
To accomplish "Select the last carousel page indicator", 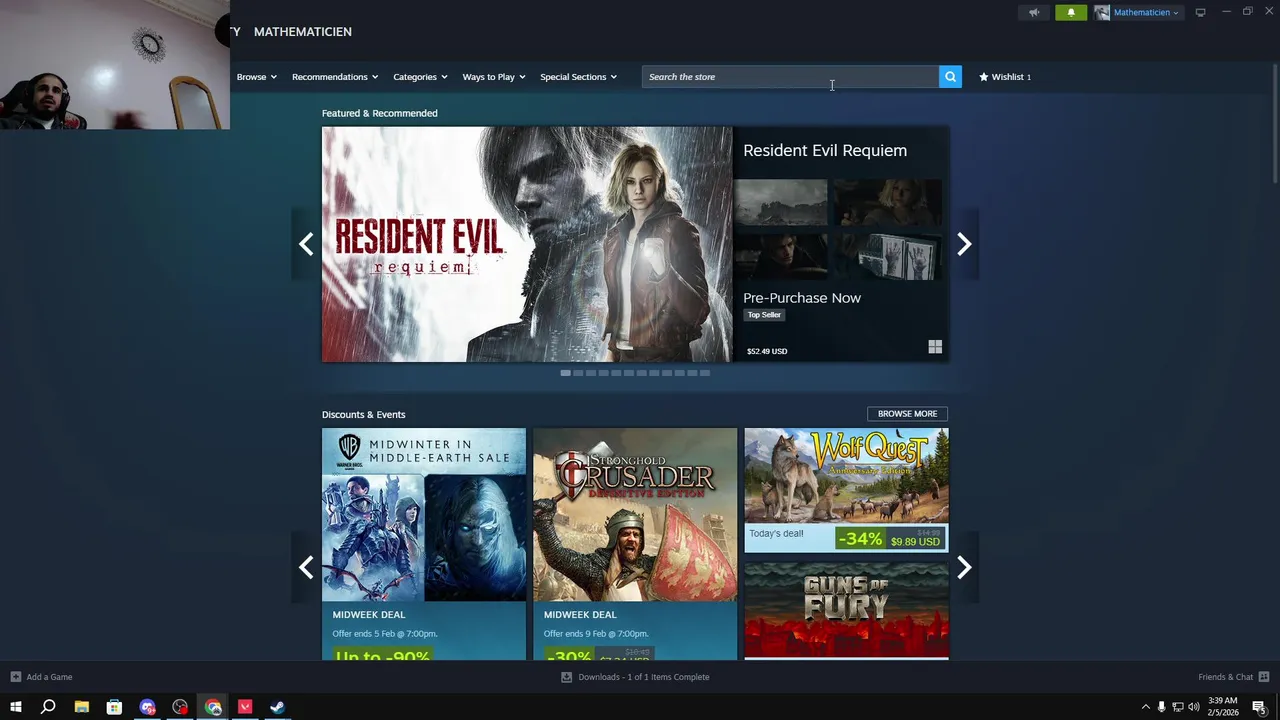I will coord(704,373).
